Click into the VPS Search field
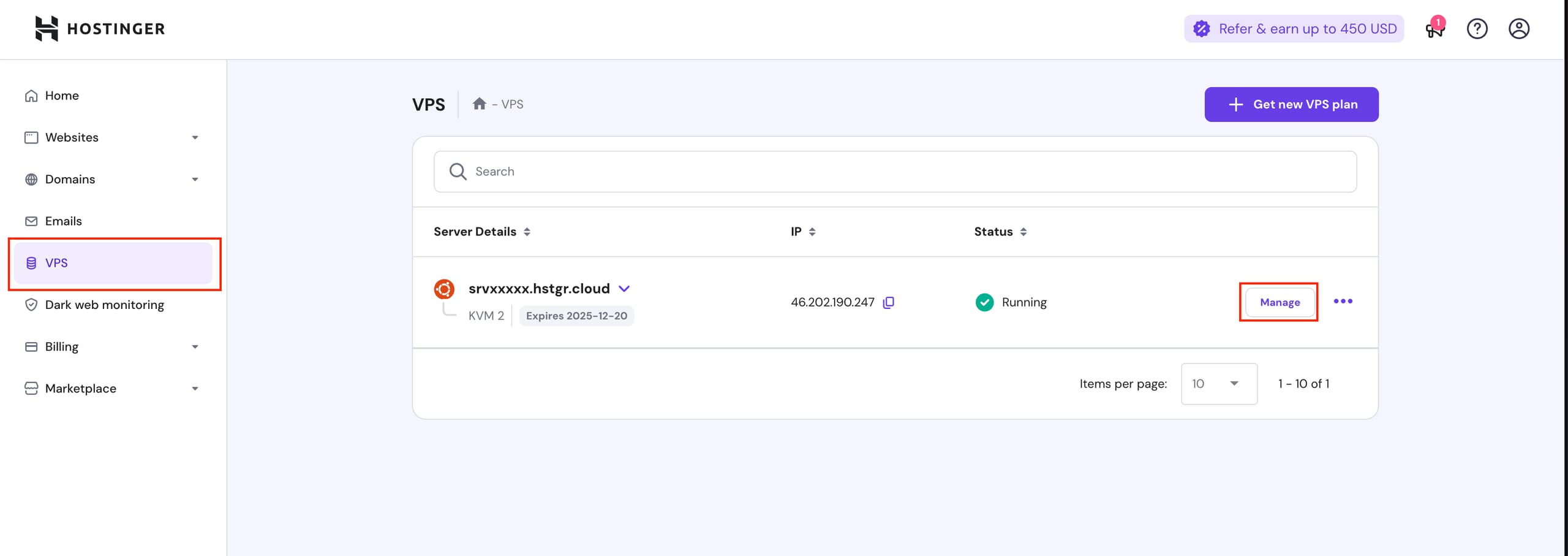This screenshot has height=556, width=1568. [894, 172]
